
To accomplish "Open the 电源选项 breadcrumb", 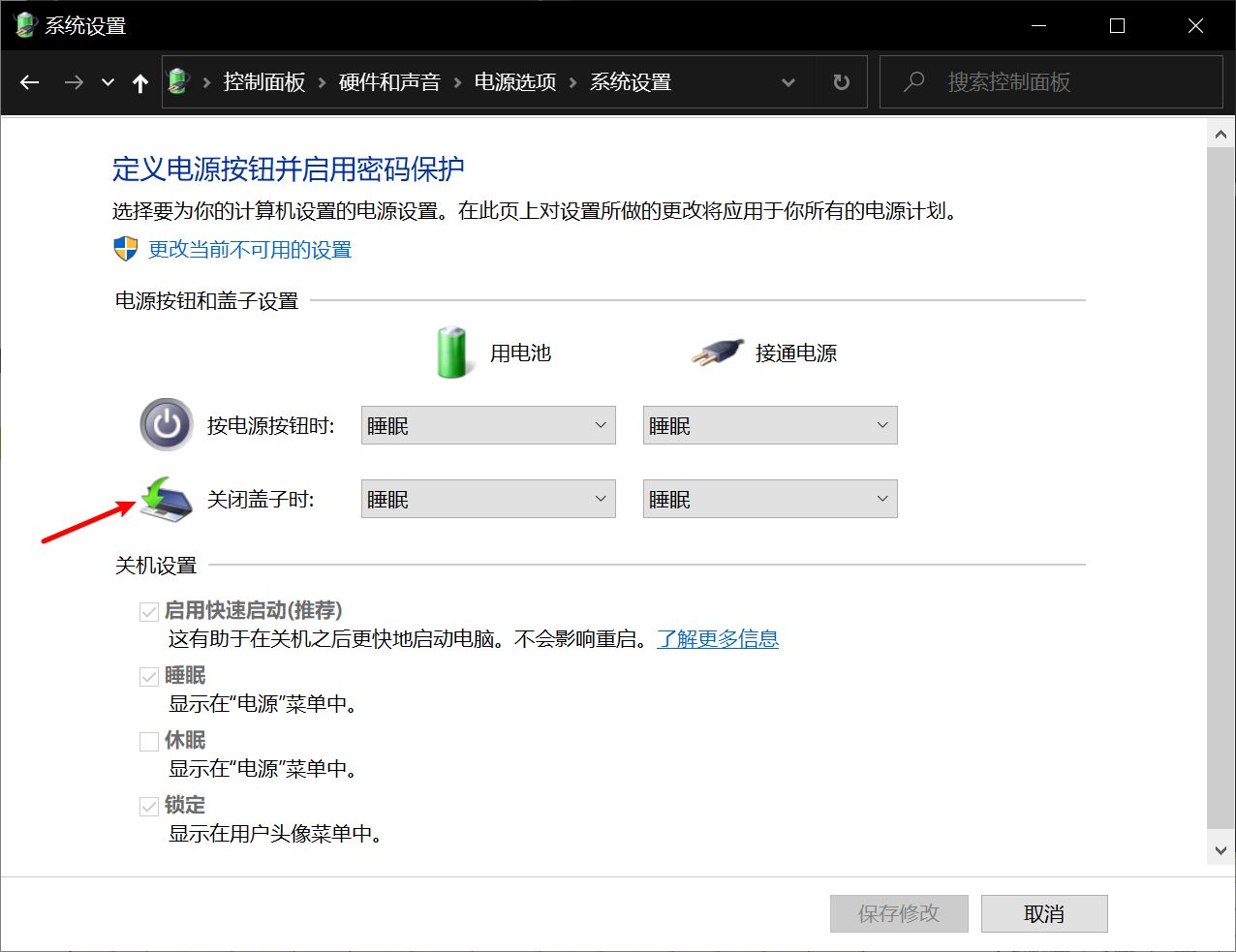I will [515, 82].
